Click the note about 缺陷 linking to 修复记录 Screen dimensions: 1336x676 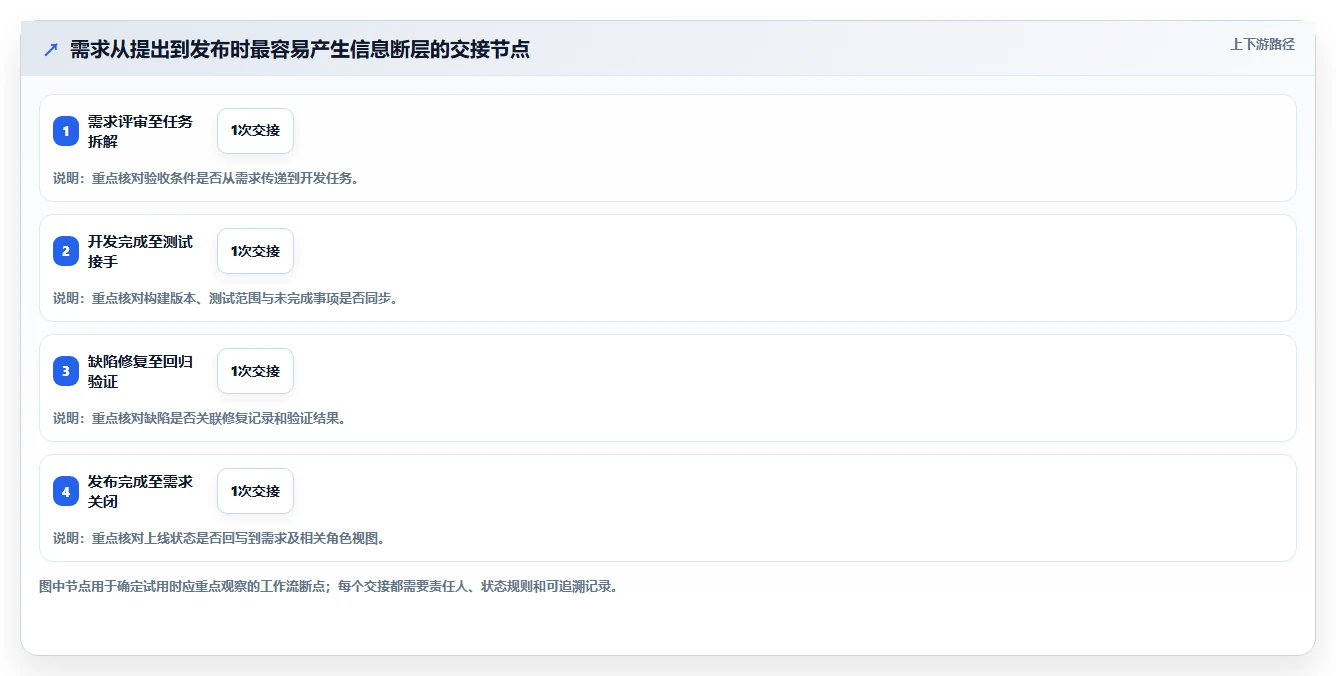pyautogui.click(x=199, y=418)
